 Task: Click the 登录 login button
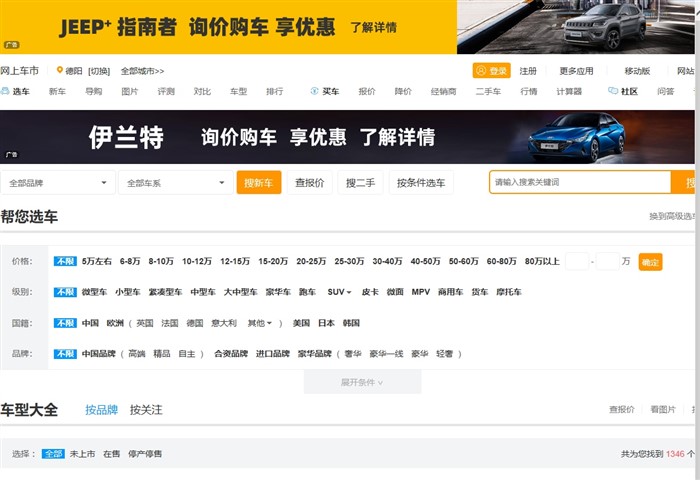[492, 71]
